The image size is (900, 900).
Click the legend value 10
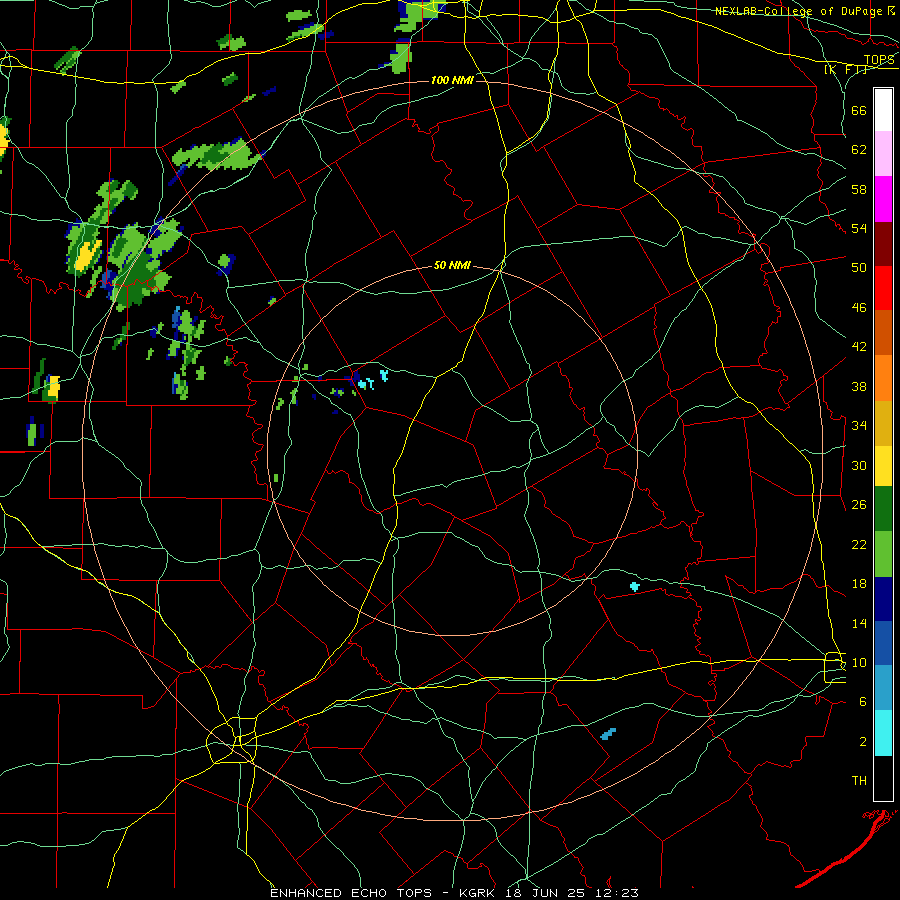pyautogui.click(x=859, y=662)
